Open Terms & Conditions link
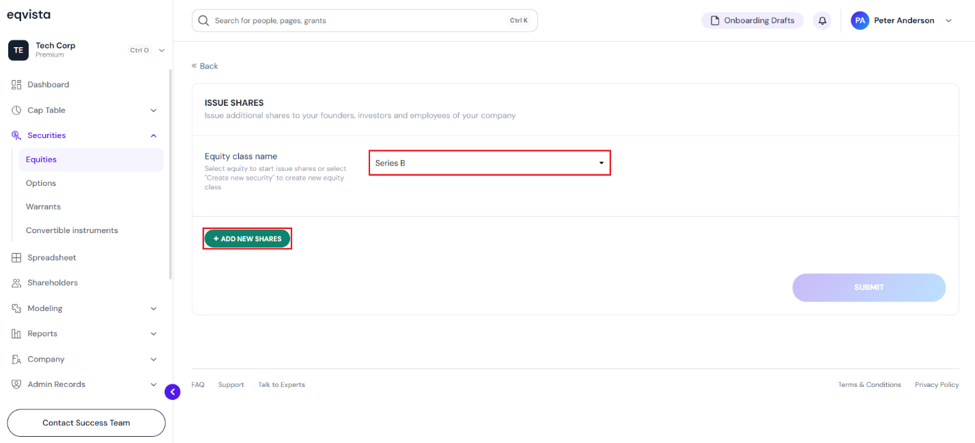Viewport: 975px width, 443px height. (869, 385)
